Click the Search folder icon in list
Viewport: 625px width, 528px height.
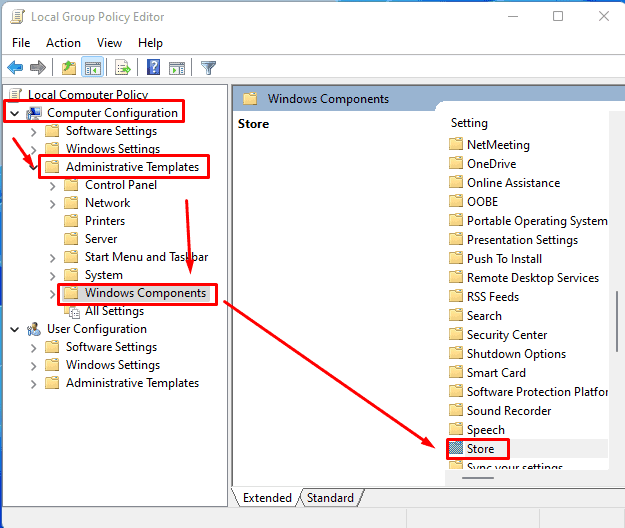[x=456, y=315]
